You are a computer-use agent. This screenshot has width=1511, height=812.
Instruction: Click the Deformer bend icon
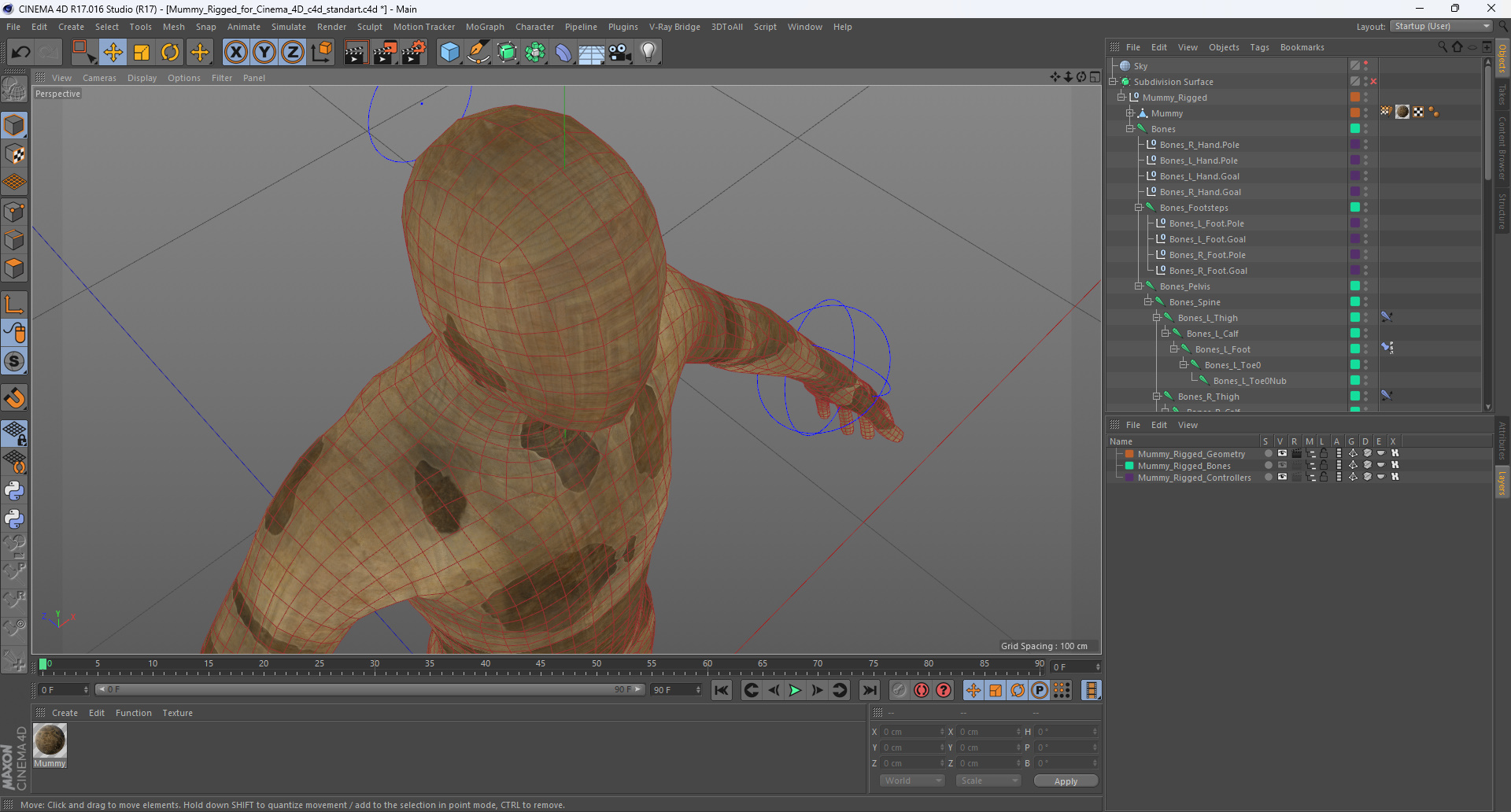(563, 53)
